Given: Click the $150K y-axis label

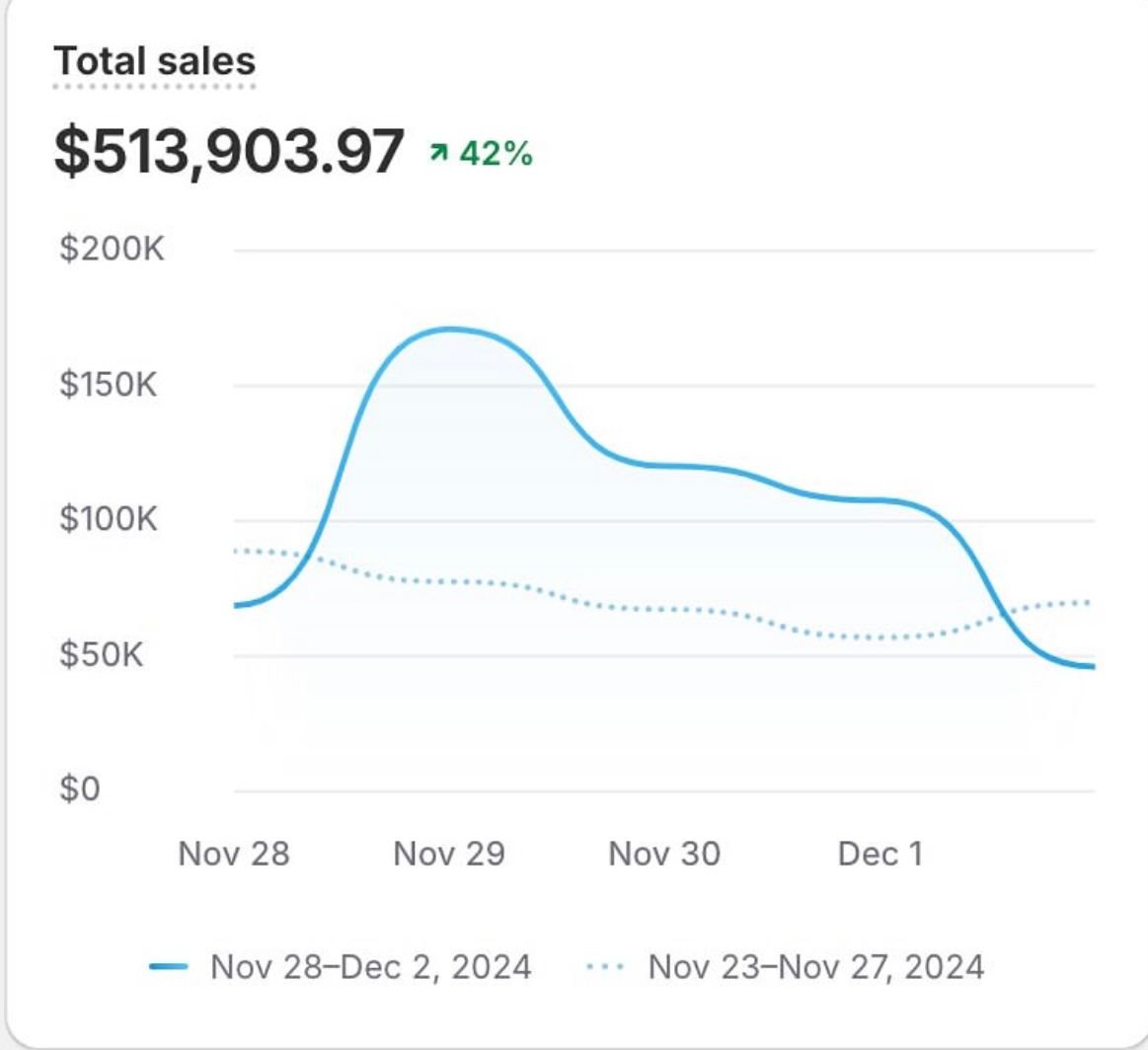Looking at the screenshot, I should point(109,384).
